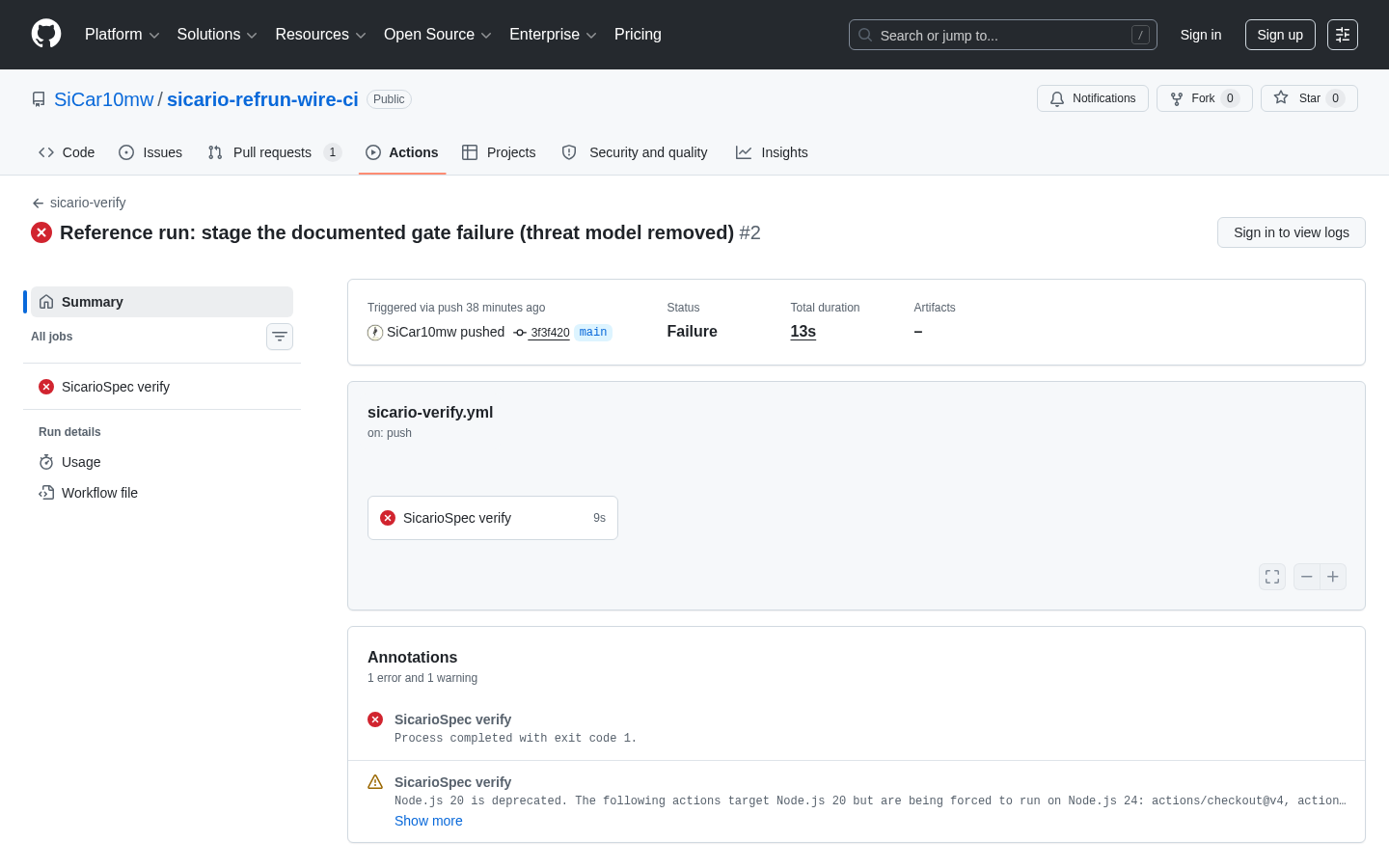Star the repository
The width and height of the screenshot is (1389, 868).
tap(1309, 98)
